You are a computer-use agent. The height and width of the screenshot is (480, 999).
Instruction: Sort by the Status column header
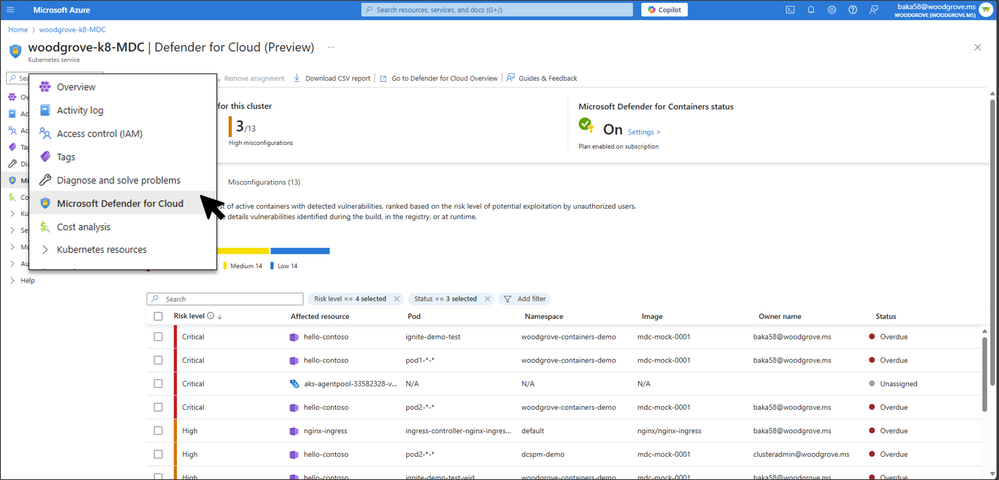pyautogui.click(x=886, y=316)
